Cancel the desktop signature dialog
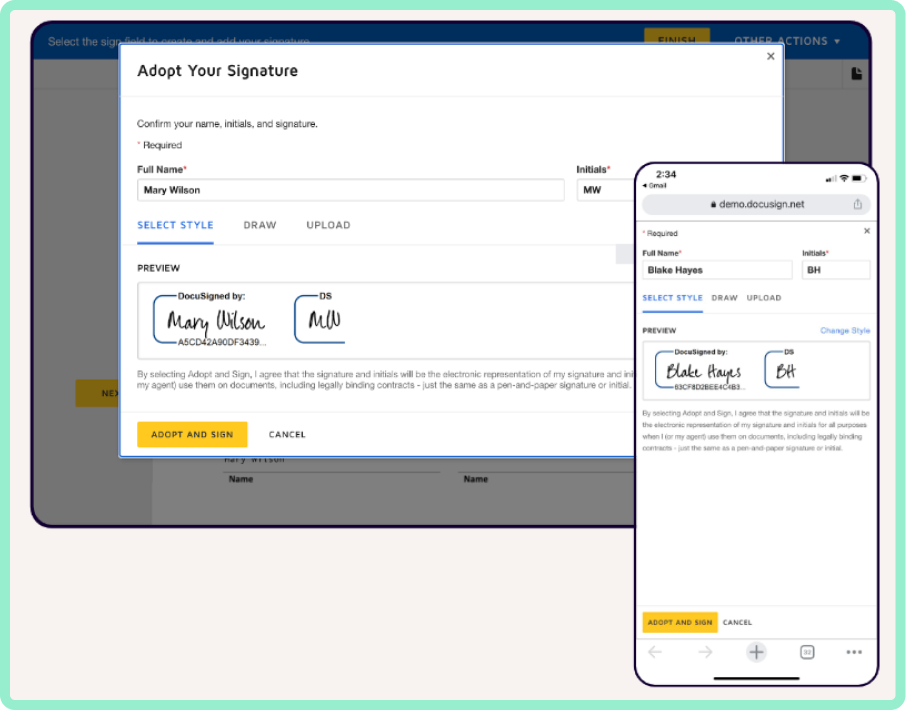 (x=287, y=434)
